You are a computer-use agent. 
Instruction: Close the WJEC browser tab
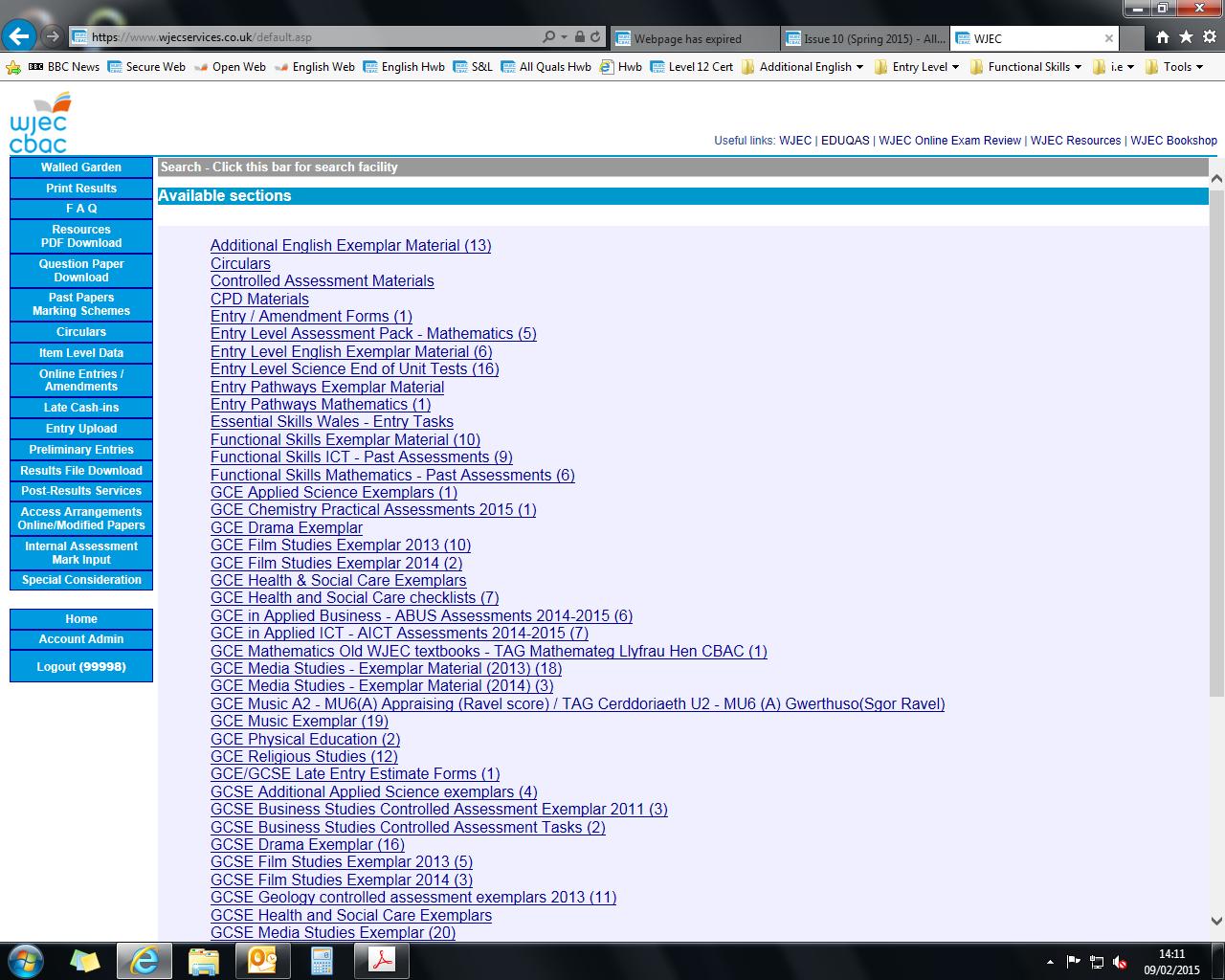1109,38
